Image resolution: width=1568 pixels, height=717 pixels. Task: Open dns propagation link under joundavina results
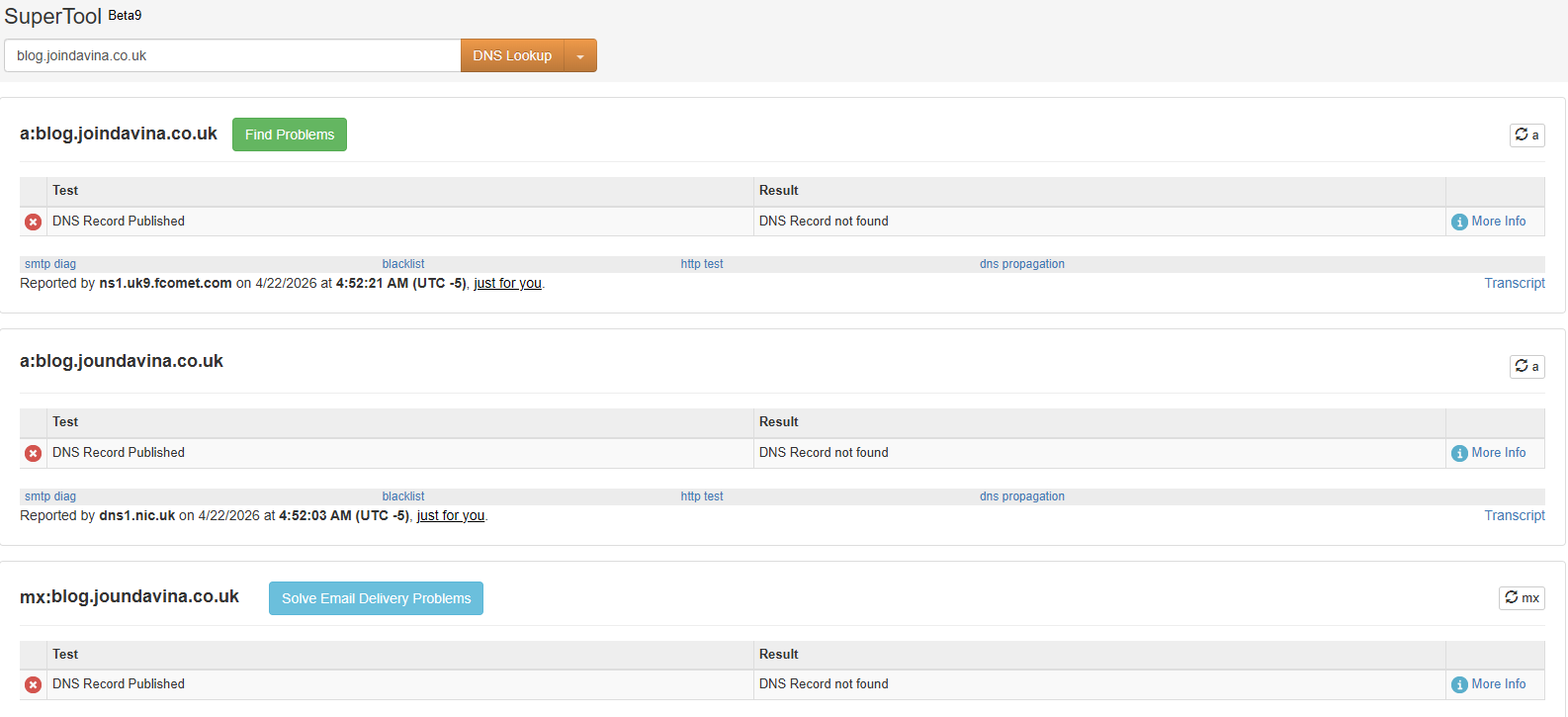pos(1022,496)
